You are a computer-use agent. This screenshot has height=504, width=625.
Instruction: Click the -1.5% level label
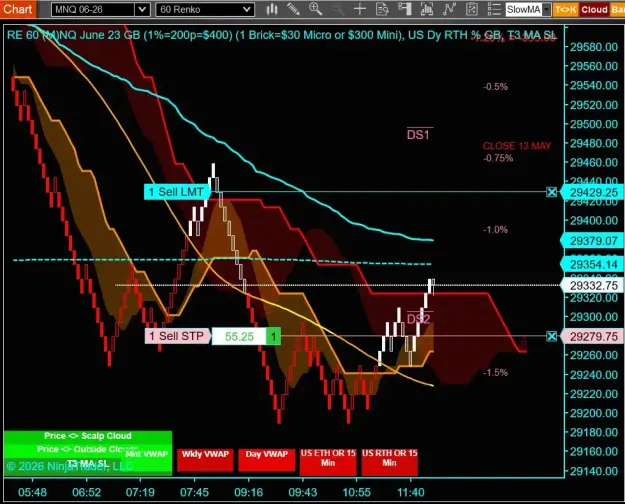point(495,372)
